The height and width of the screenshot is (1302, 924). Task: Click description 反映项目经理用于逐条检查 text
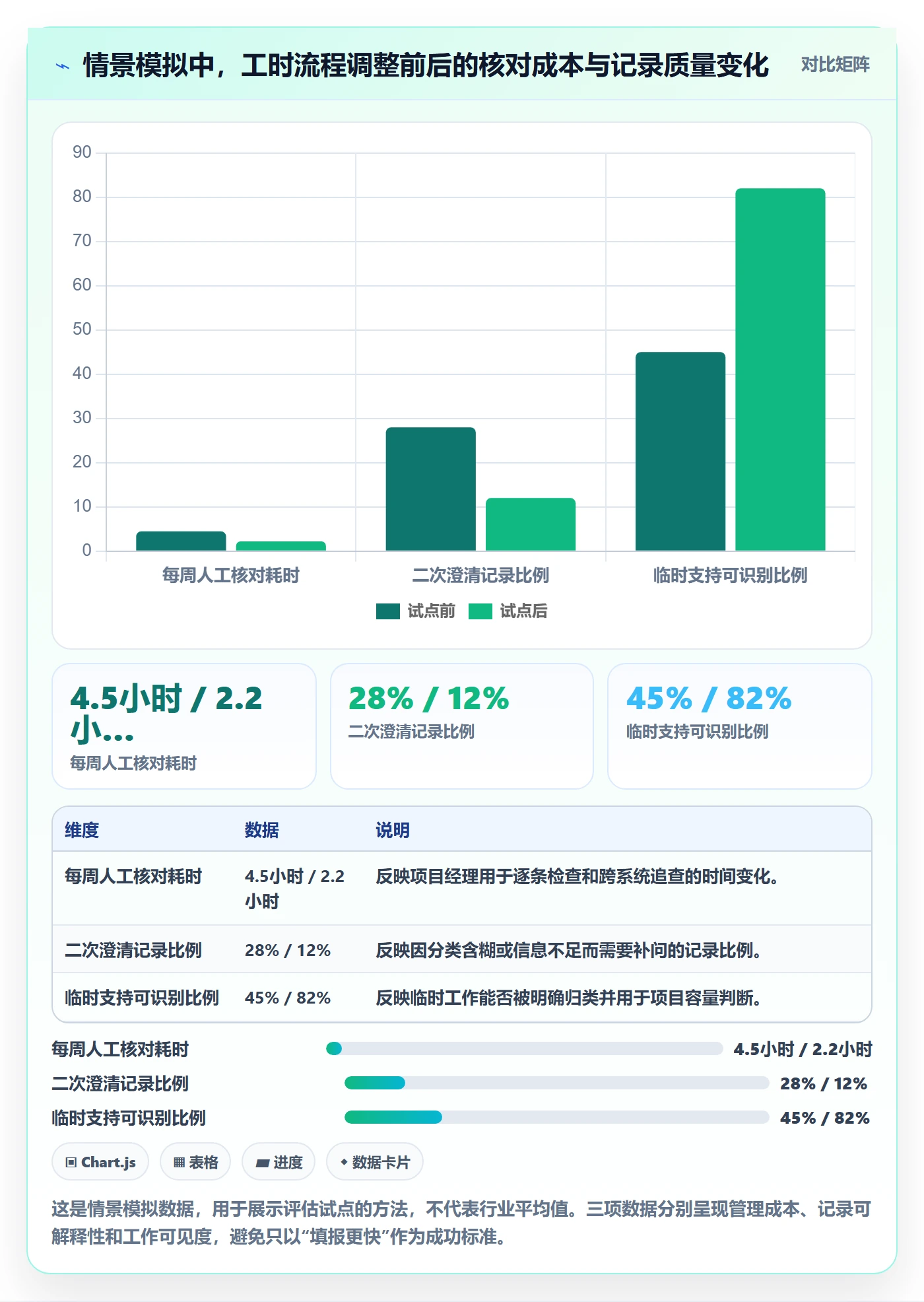point(577,876)
